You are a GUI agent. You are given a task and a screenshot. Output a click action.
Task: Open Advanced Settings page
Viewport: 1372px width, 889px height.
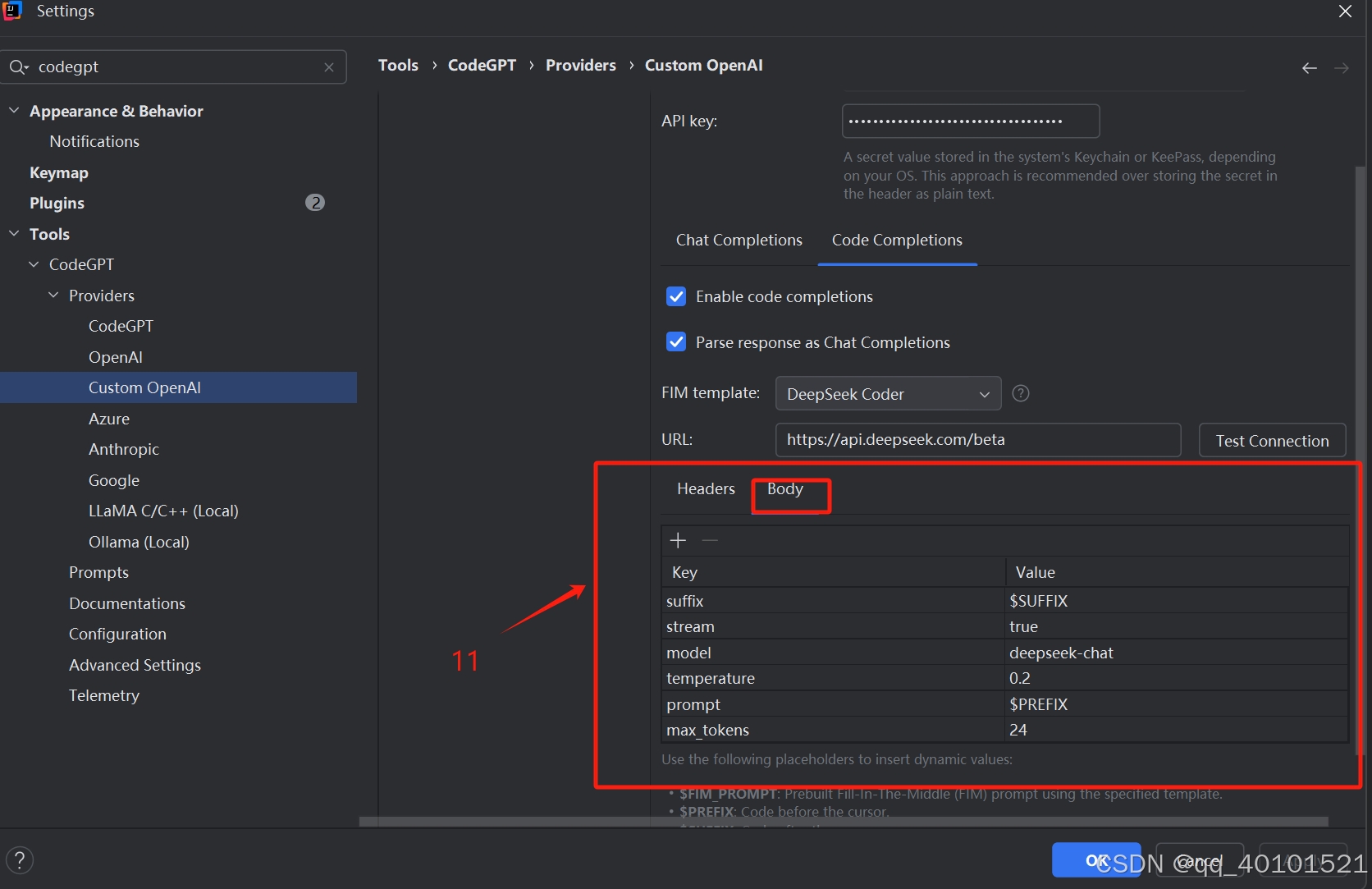135,665
